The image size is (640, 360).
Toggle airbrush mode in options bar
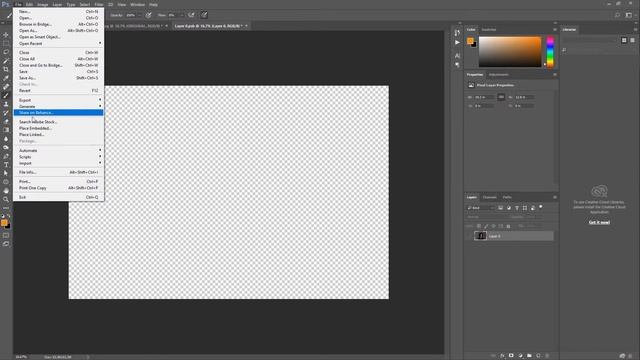coord(191,15)
